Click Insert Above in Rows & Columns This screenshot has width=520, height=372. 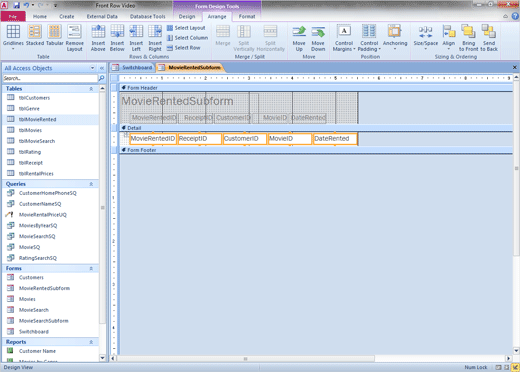pyautogui.click(x=98, y=38)
